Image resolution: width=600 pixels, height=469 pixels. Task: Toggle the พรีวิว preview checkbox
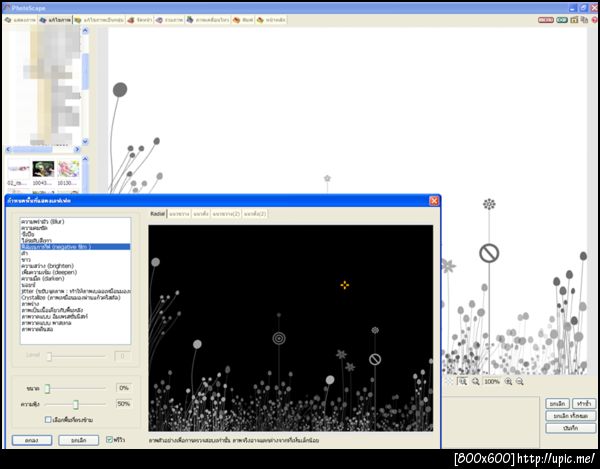[109, 440]
